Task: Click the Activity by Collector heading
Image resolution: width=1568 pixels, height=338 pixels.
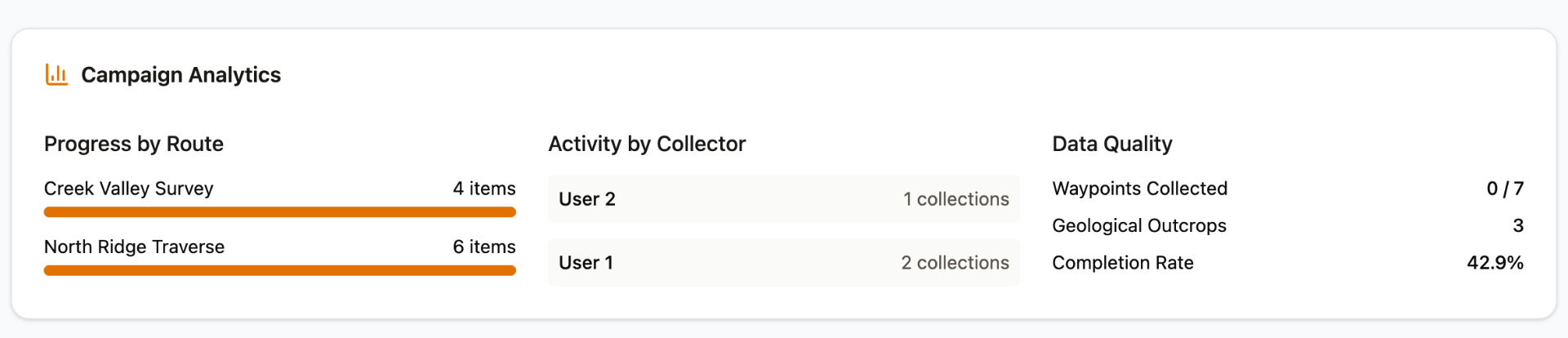Action: click(x=647, y=144)
